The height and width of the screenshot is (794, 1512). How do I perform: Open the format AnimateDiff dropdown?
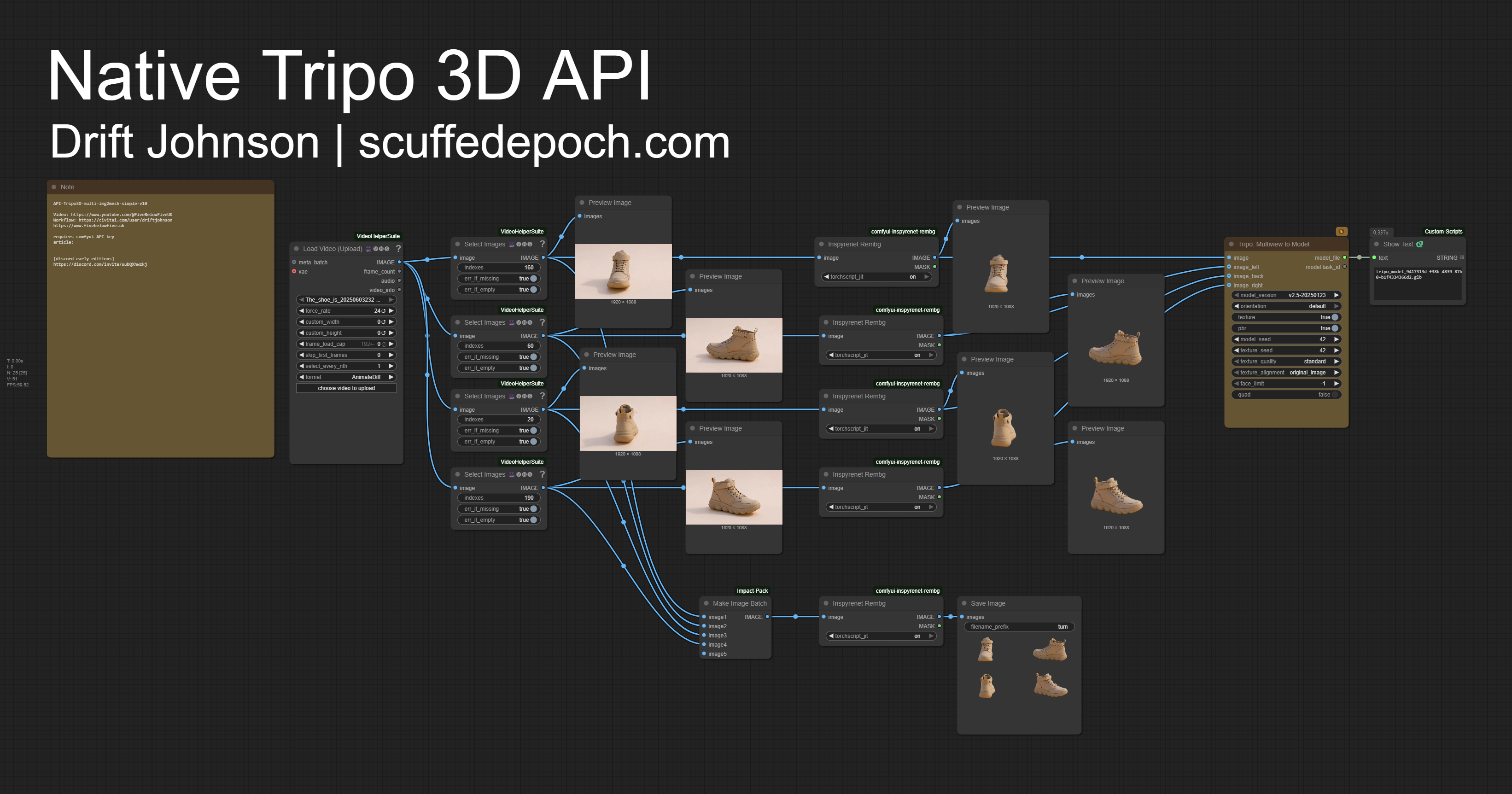pos(346,377)
